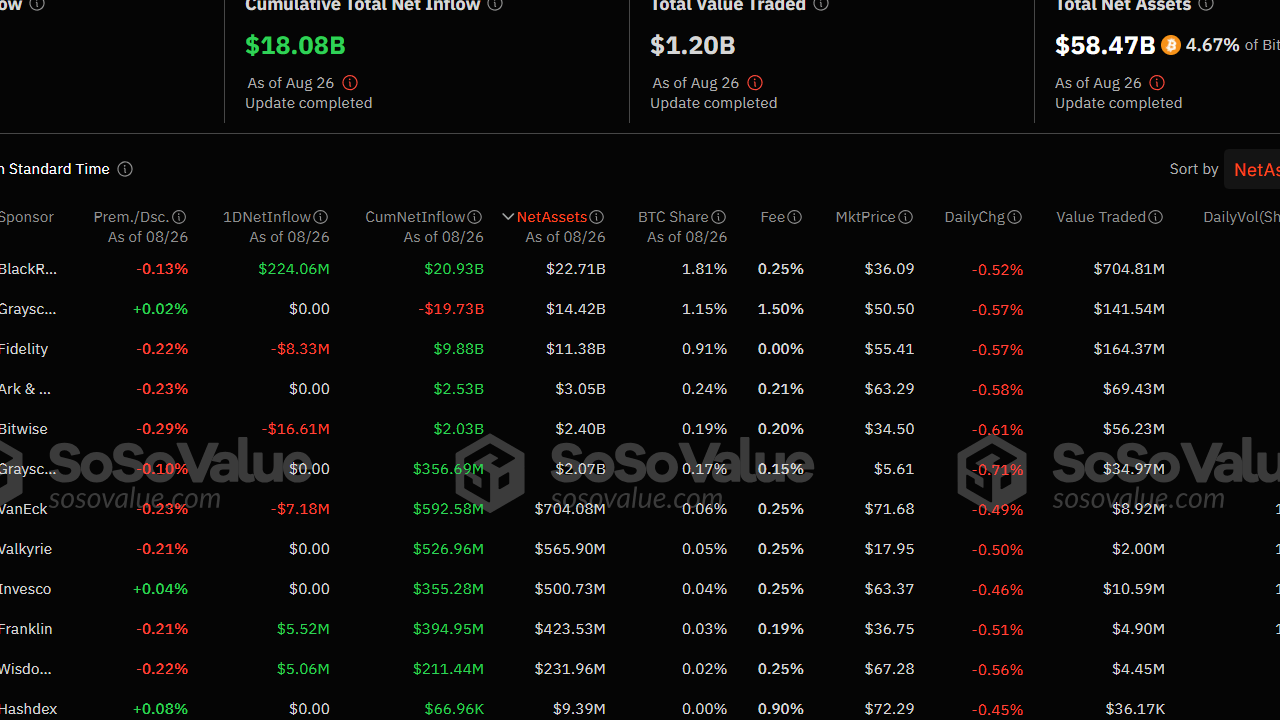
Task: Click Franklin sponsor row name
Action: (26, 629)
